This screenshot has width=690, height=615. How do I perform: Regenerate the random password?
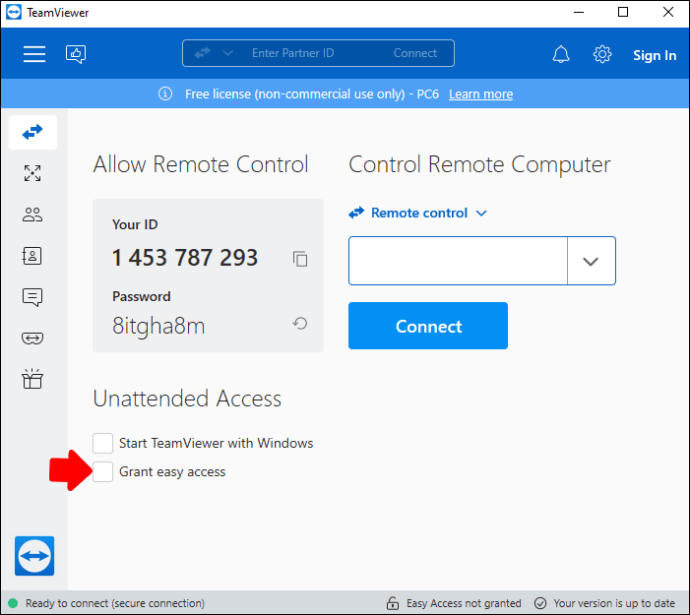click(300, 324)
